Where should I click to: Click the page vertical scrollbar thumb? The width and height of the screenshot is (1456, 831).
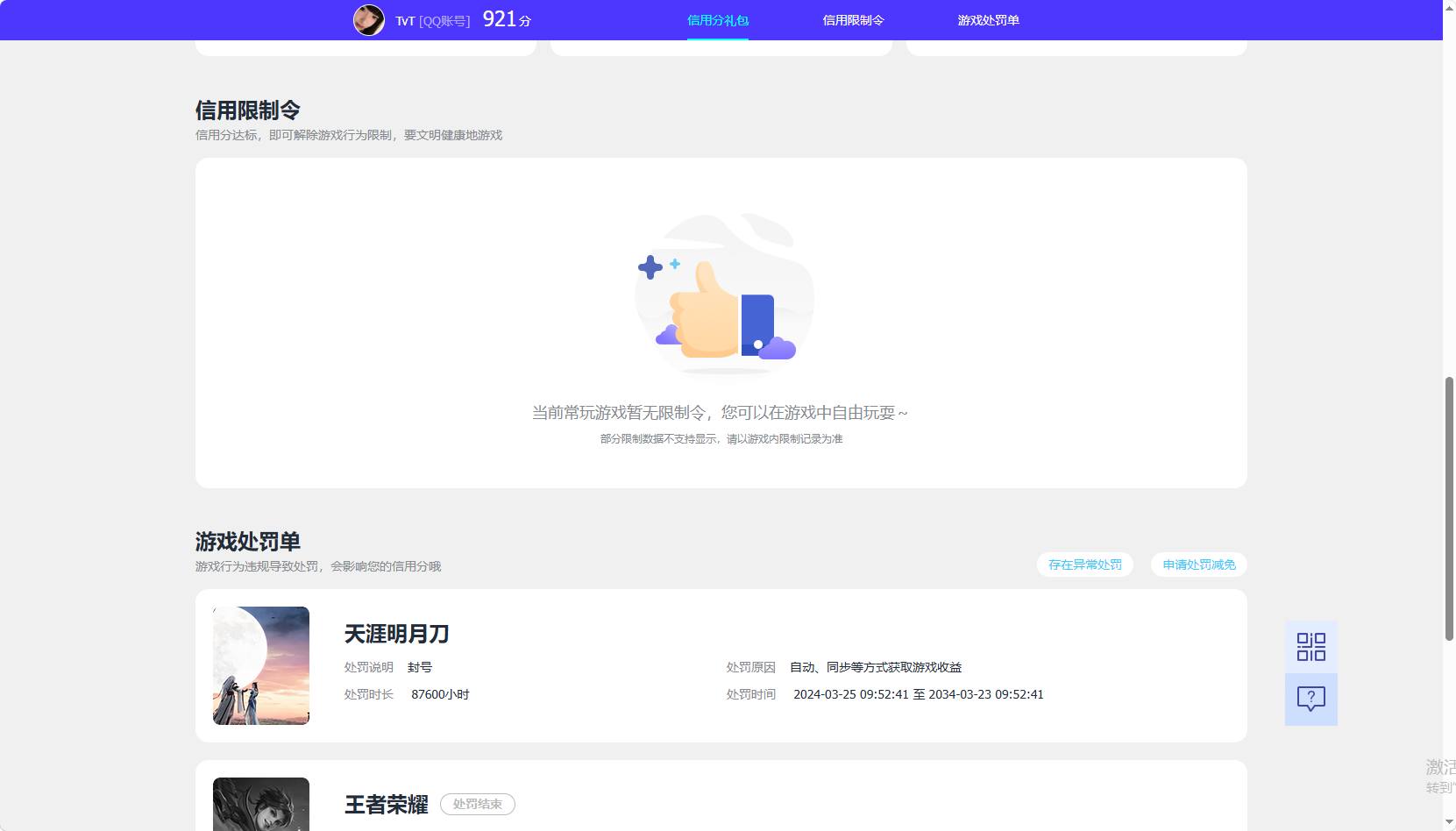pos(1449,508)
